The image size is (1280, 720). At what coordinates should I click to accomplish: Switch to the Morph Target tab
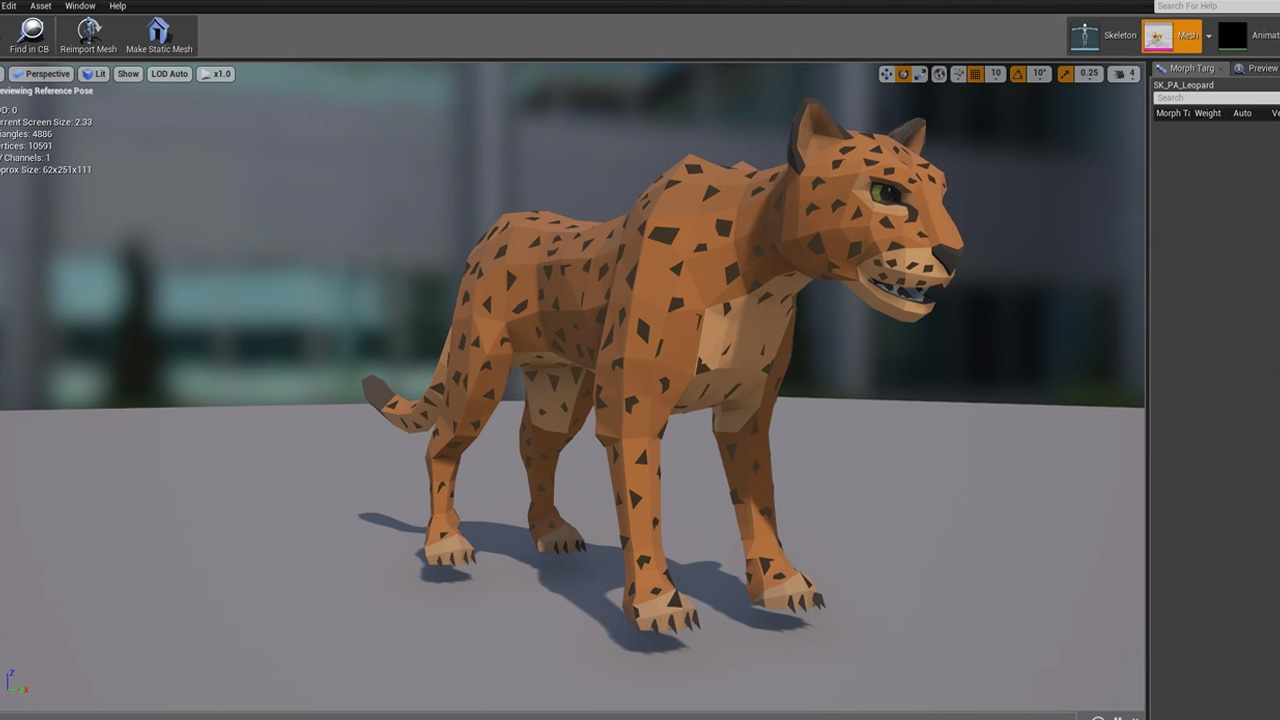tap(1186, 68)
